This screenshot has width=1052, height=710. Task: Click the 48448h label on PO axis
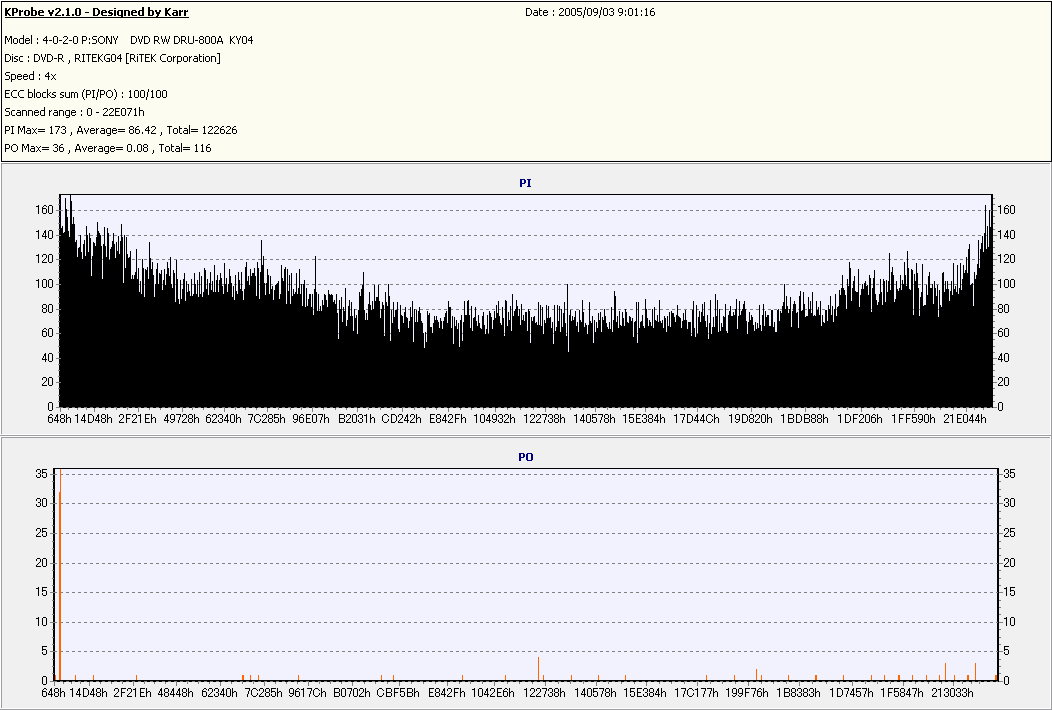click(x=176, y=692)
